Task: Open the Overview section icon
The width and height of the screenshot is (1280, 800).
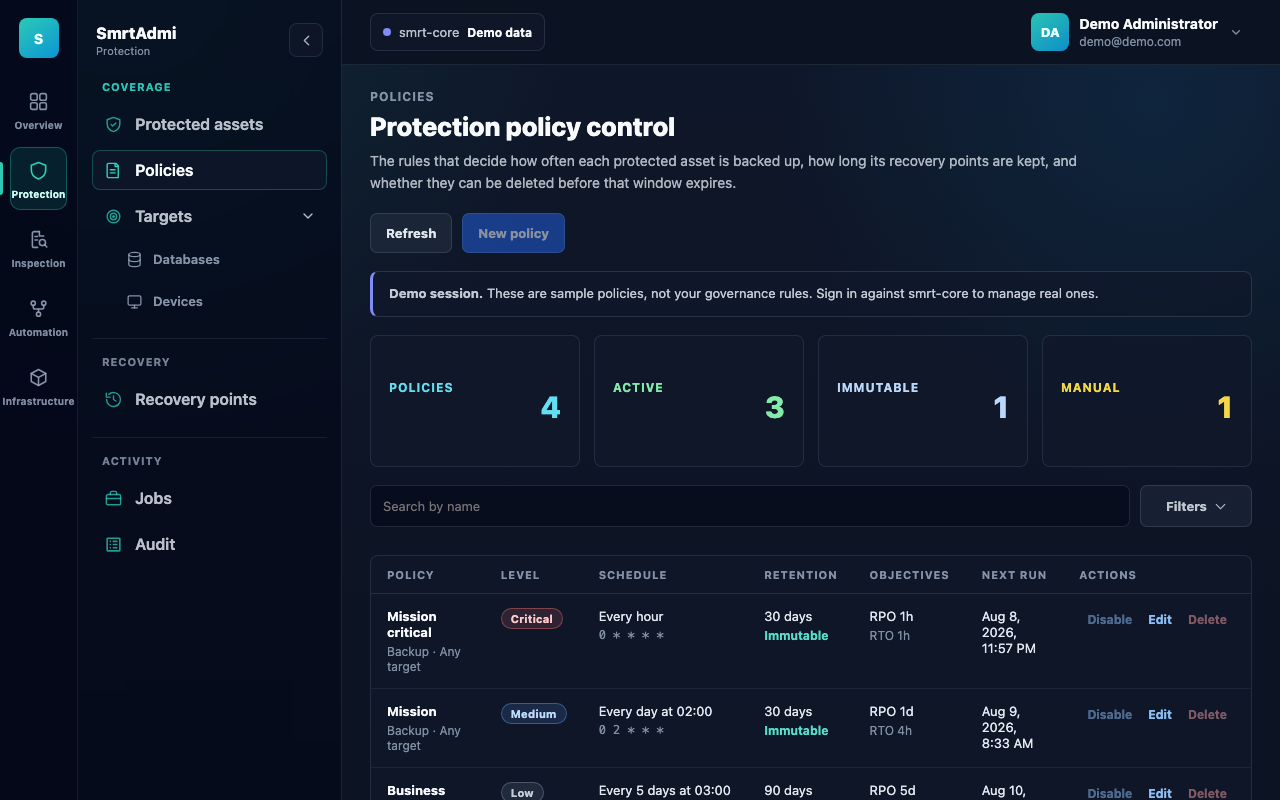Action: (38, 102)
